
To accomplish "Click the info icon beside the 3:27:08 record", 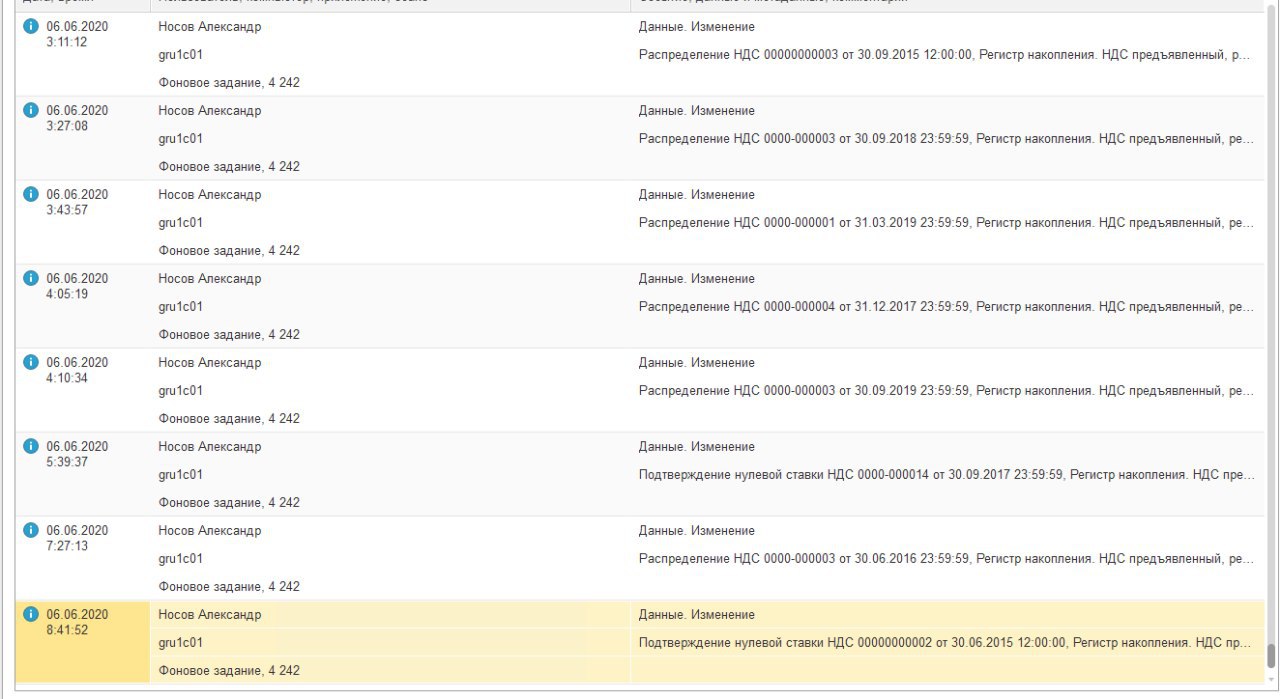I will pos(30,111).
